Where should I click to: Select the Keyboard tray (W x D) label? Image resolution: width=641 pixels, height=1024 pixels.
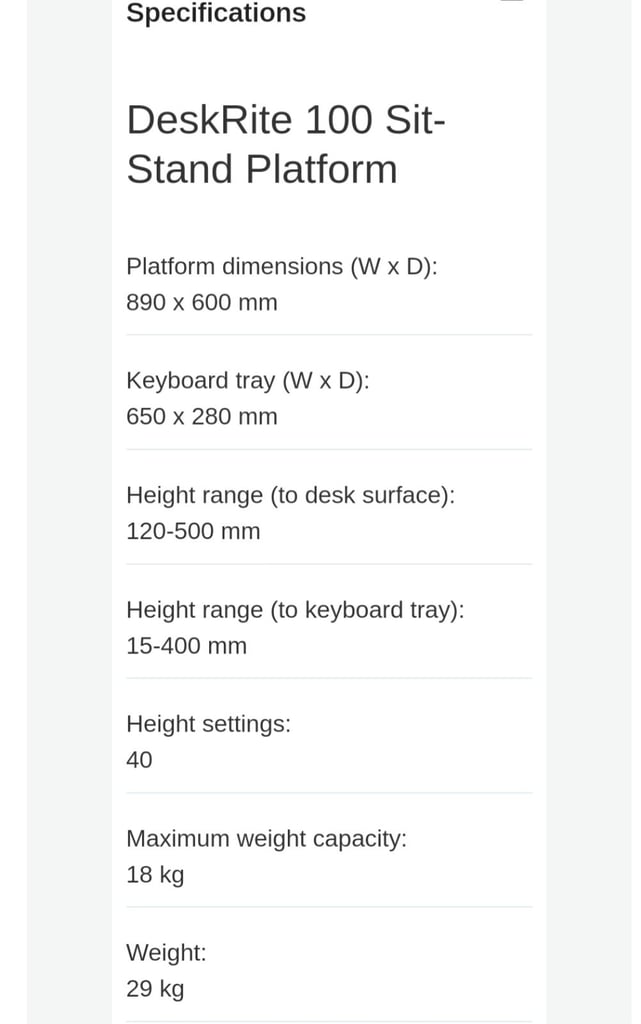click(x=248, y=380)
